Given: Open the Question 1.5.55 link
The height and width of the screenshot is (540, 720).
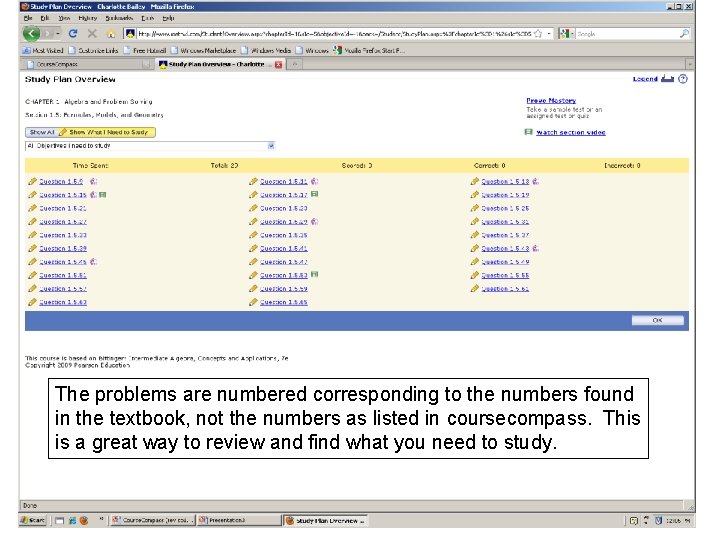Looking at the screenshot, I should pos(505,275).
